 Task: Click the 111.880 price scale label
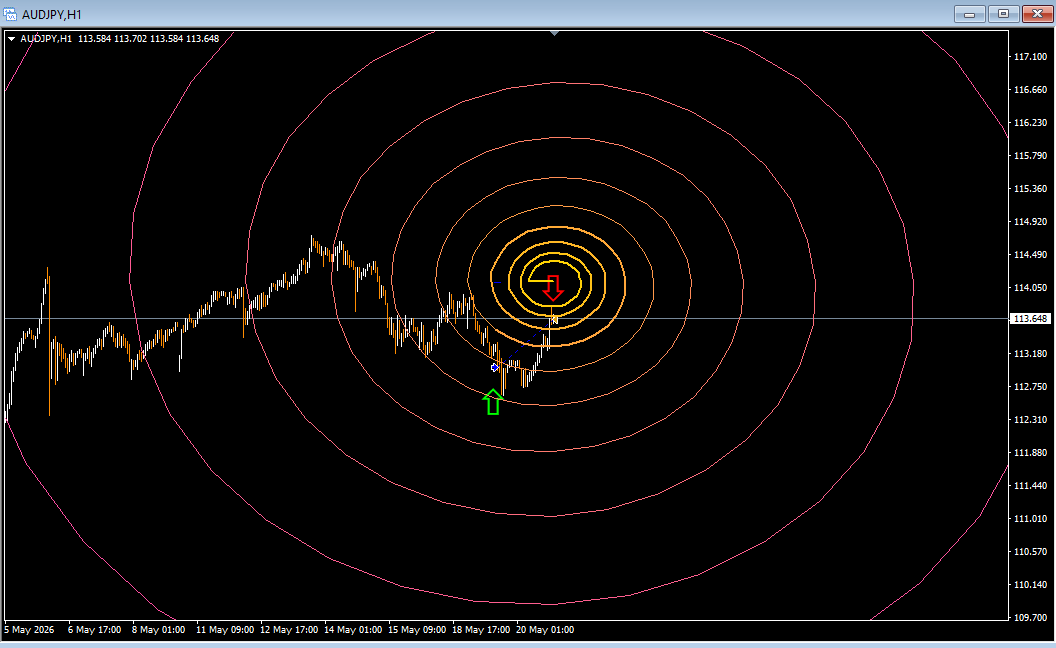tap(1030, 453)
